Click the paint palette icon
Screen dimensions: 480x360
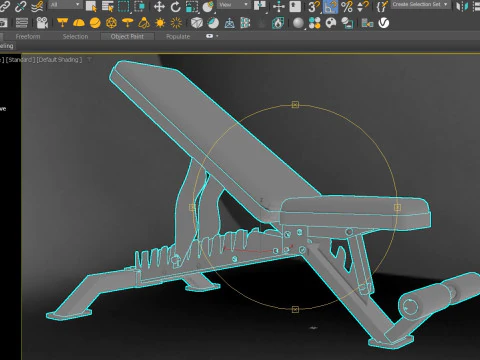coord(331,23)
